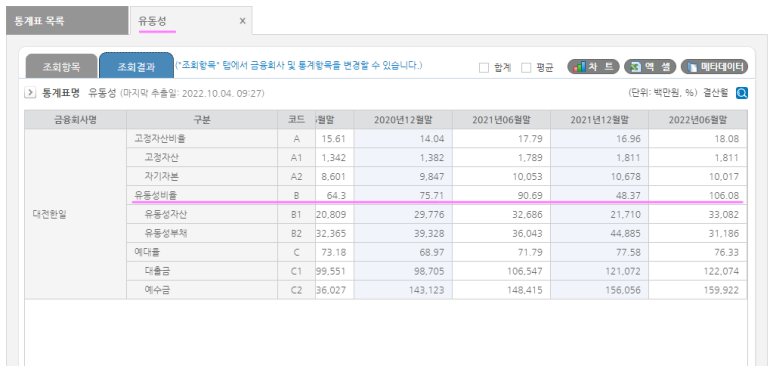
Task: Select the 조회결과 tab
Action: [x=136, y=67]
